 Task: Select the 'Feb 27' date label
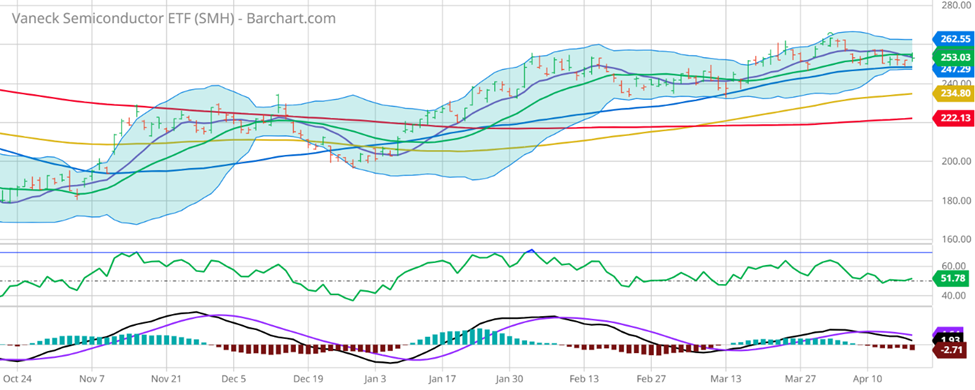click(x=652, y=378)
